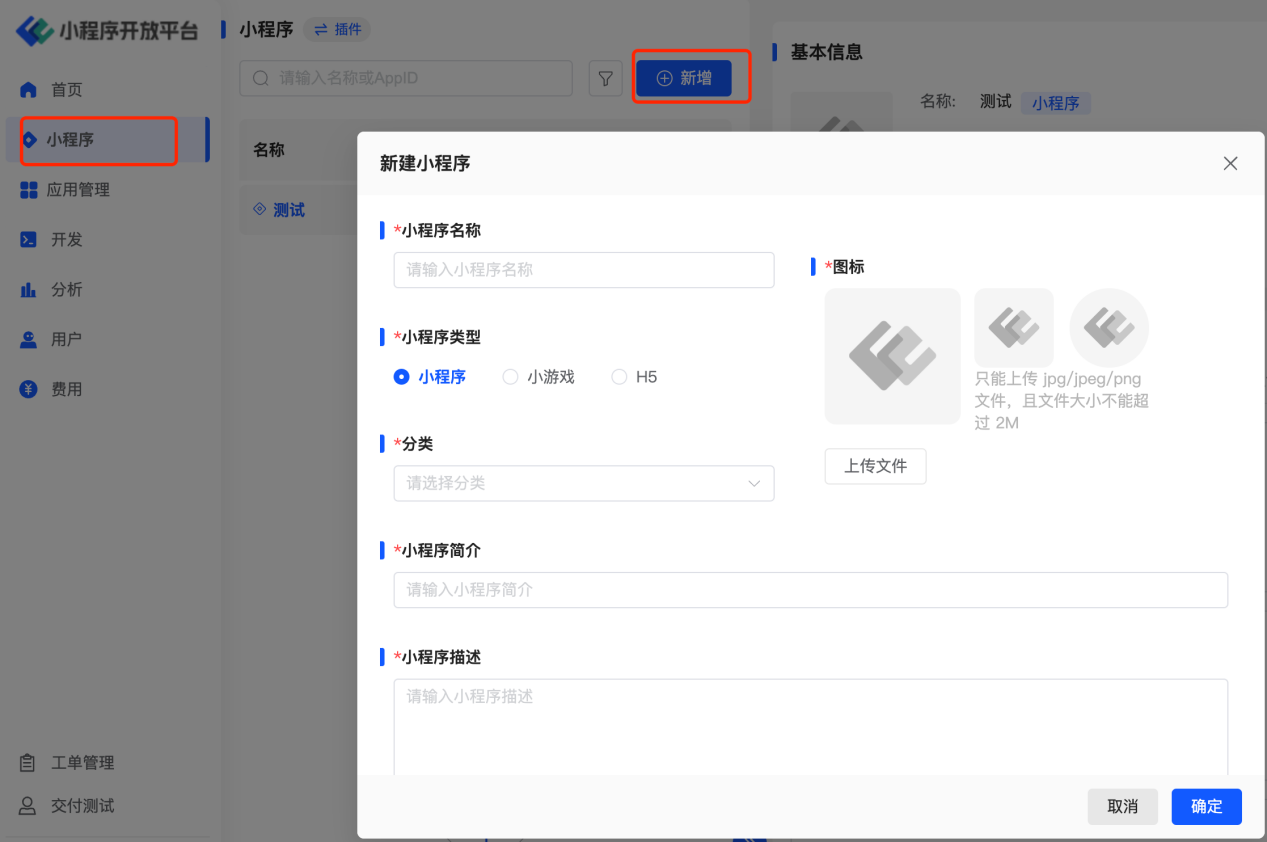Click the 费用 yen coin icon

[29, 390]
